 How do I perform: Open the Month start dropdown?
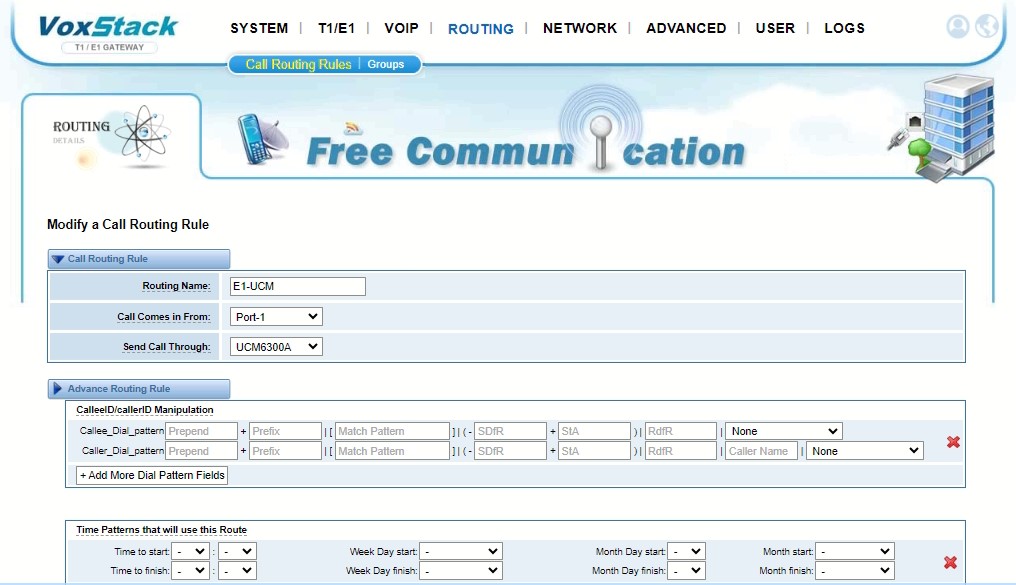point(854,551)
